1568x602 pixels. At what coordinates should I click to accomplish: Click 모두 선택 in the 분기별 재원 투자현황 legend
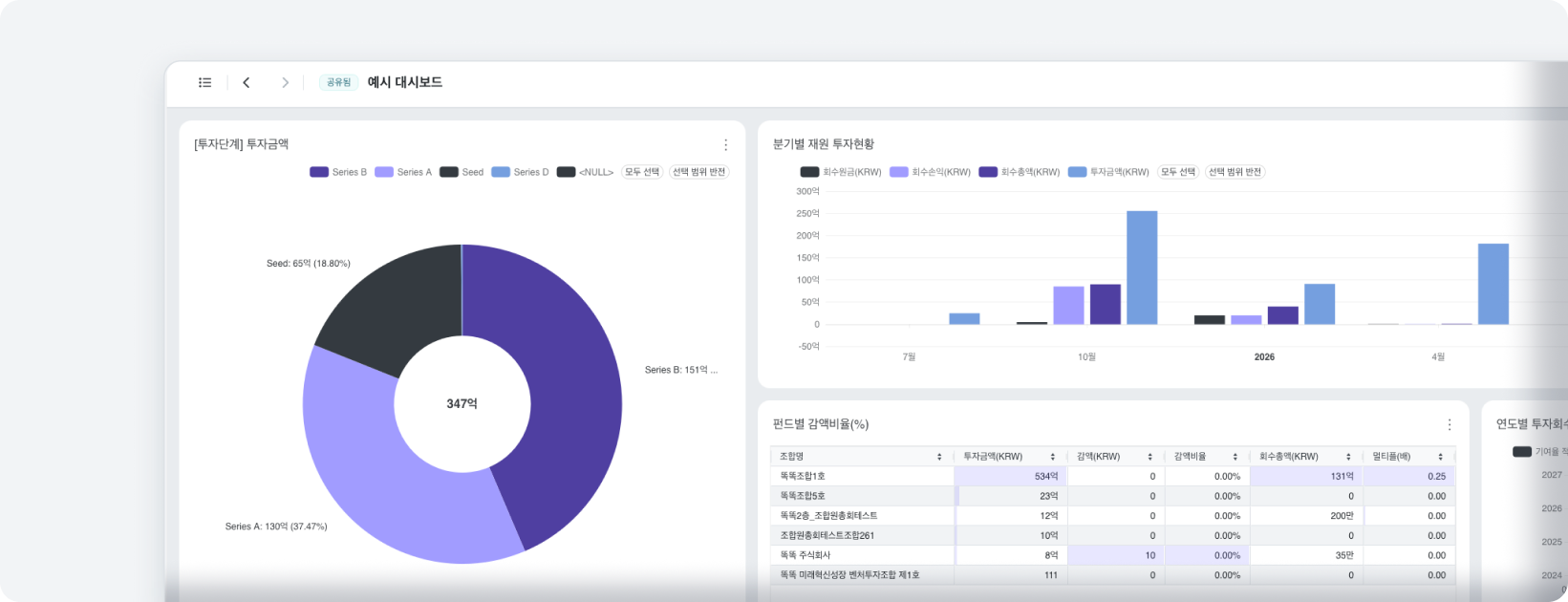(1178, 172)
